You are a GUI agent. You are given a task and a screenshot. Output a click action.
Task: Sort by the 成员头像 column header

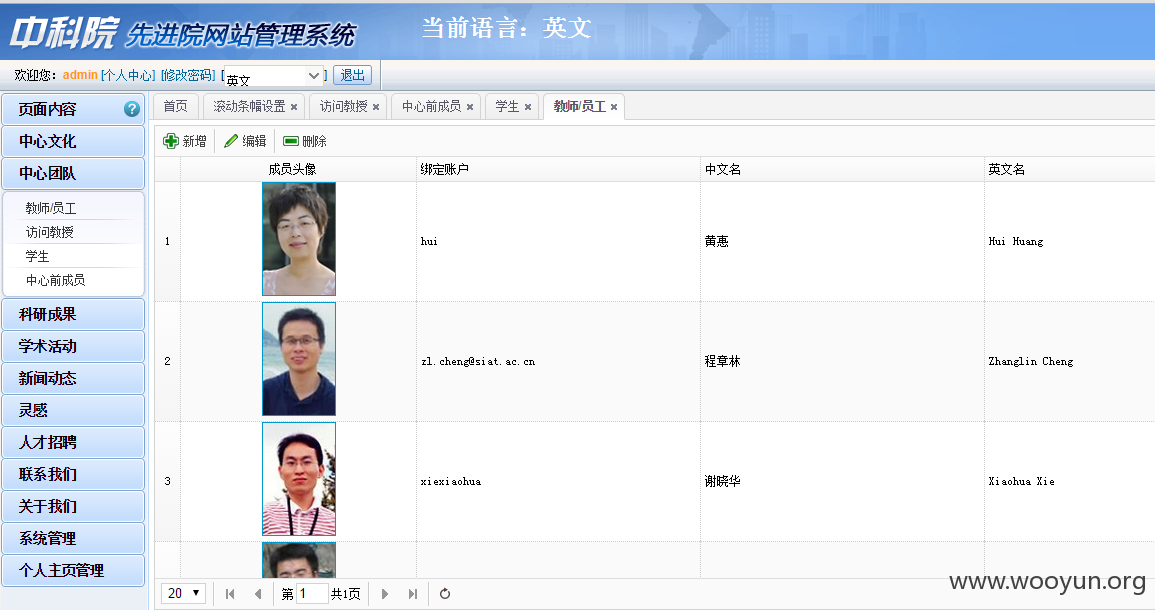(298, 169)
